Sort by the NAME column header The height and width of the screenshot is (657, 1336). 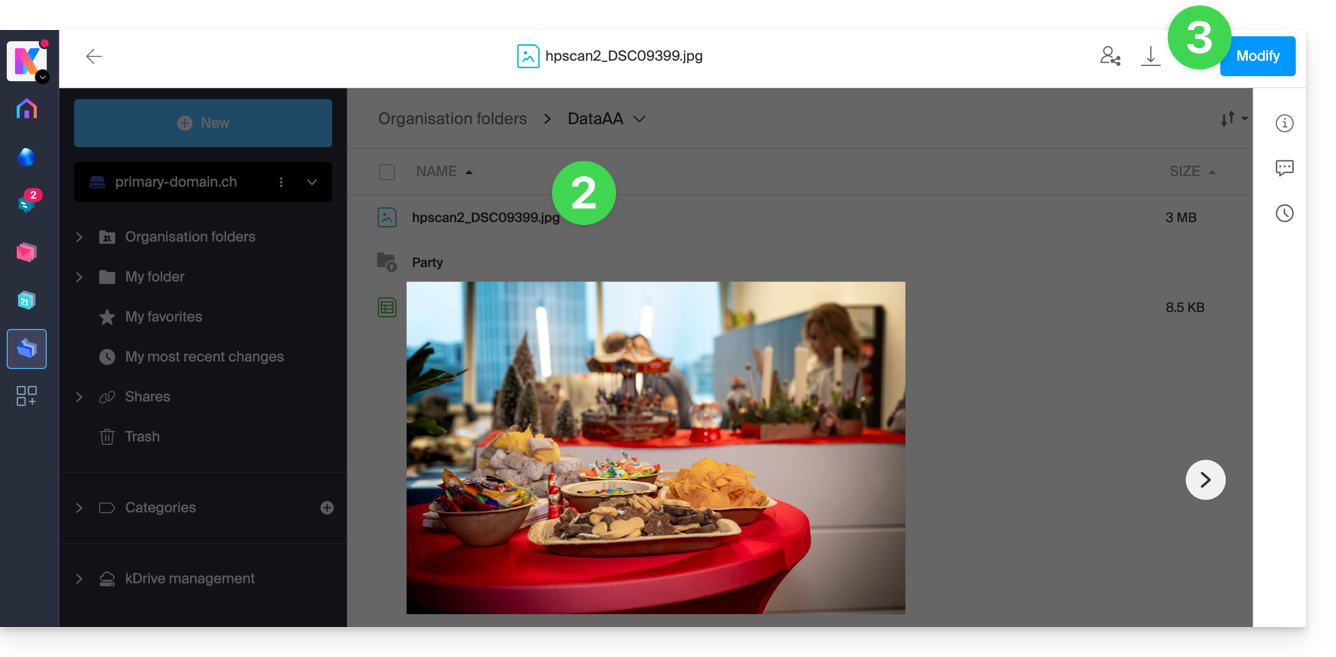(444, 172)
